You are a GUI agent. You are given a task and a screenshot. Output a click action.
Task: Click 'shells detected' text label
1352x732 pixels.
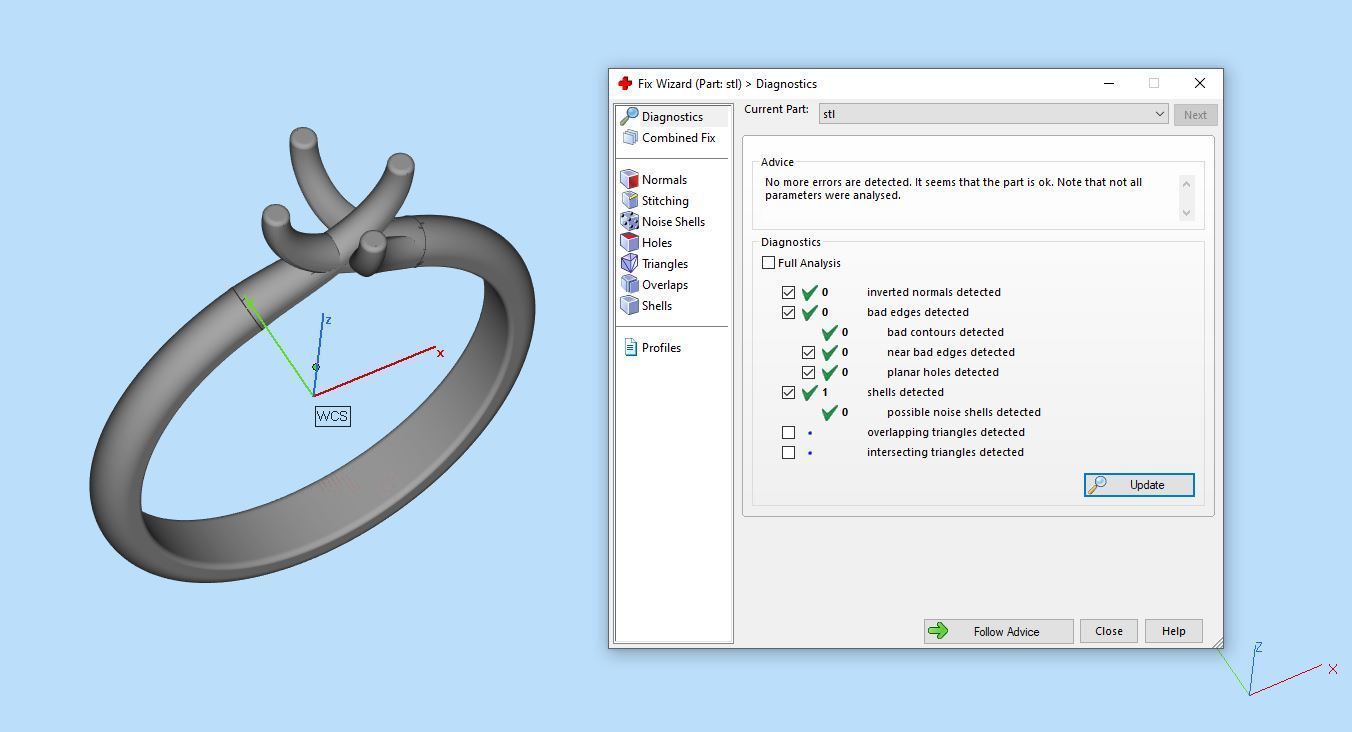[x=905, y=392]
